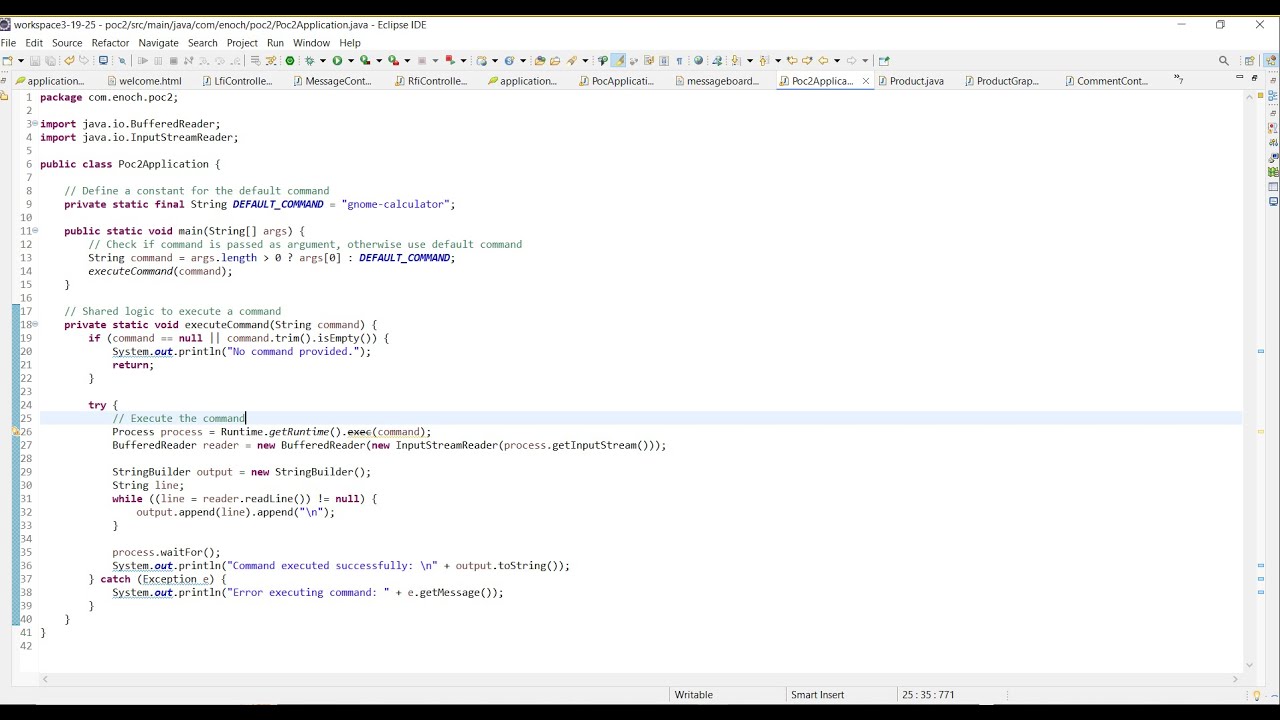Collapse the main method fold on line 11
1280x720 pixels.
pyautogui.click(x=35, y=231)
